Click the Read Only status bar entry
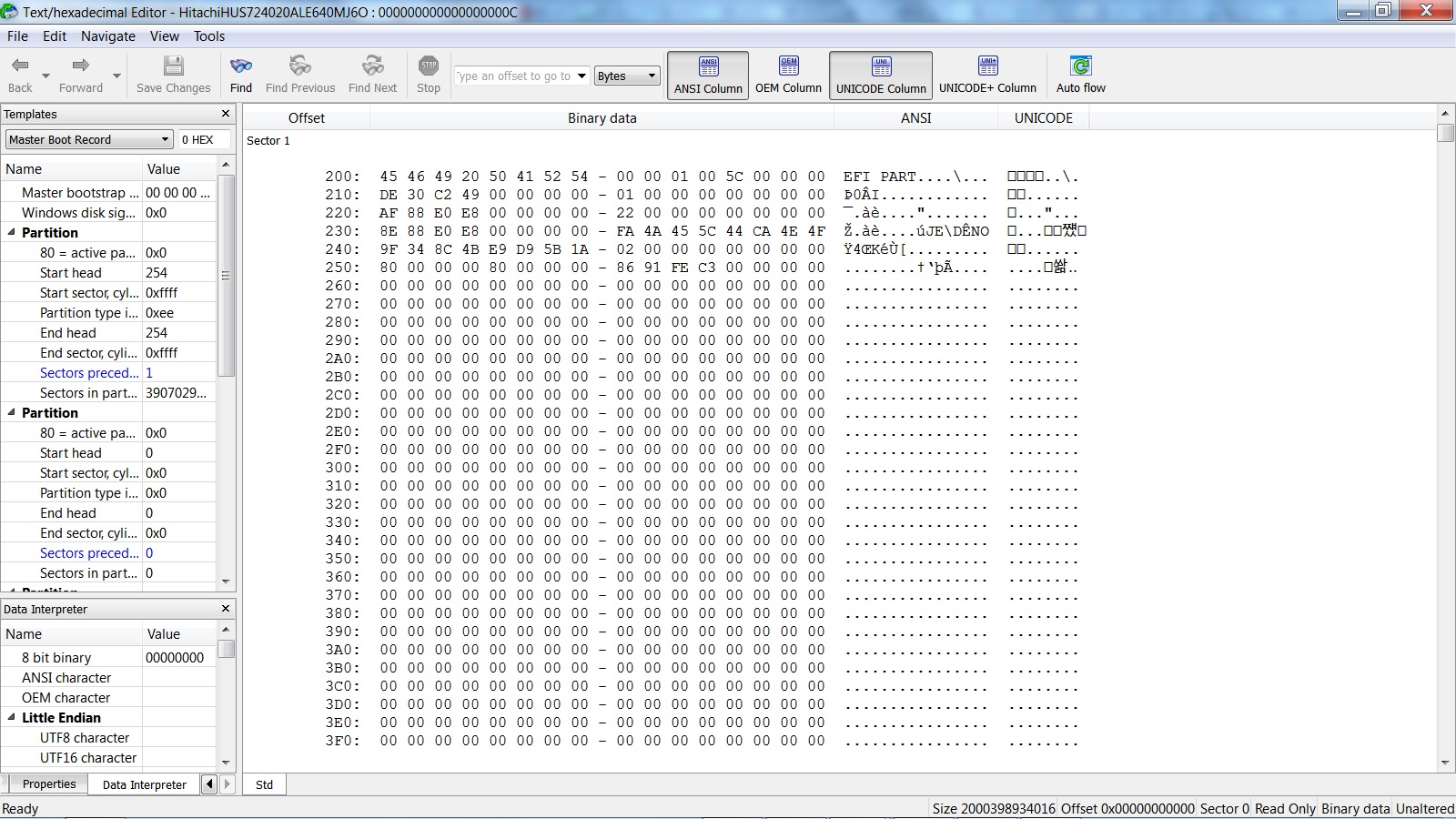The width and height of the screenshot is (1456, 819). (x=1285, y=808)
